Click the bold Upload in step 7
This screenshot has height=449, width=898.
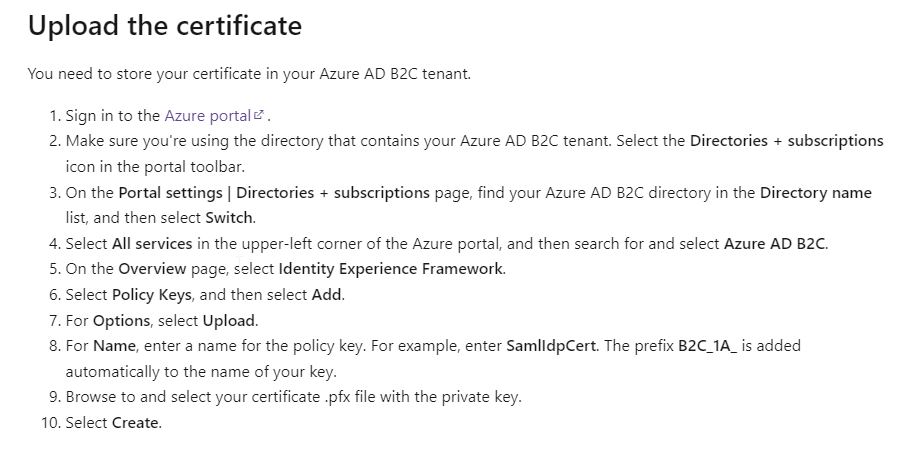tap(229, 321)
